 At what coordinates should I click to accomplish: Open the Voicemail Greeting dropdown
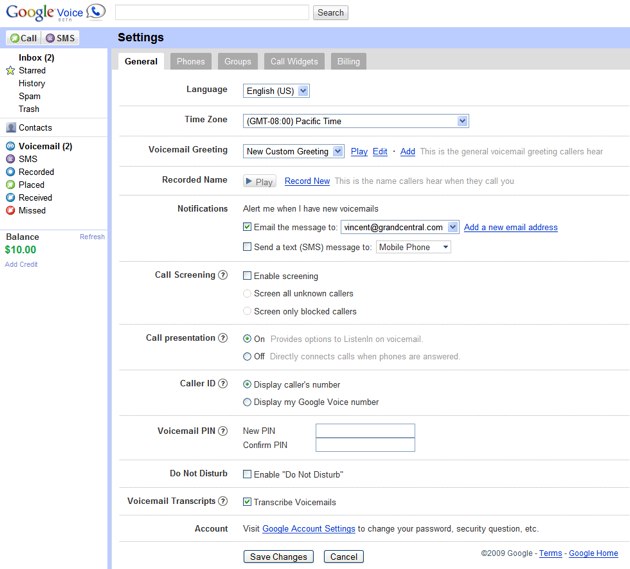coord(294,152)
